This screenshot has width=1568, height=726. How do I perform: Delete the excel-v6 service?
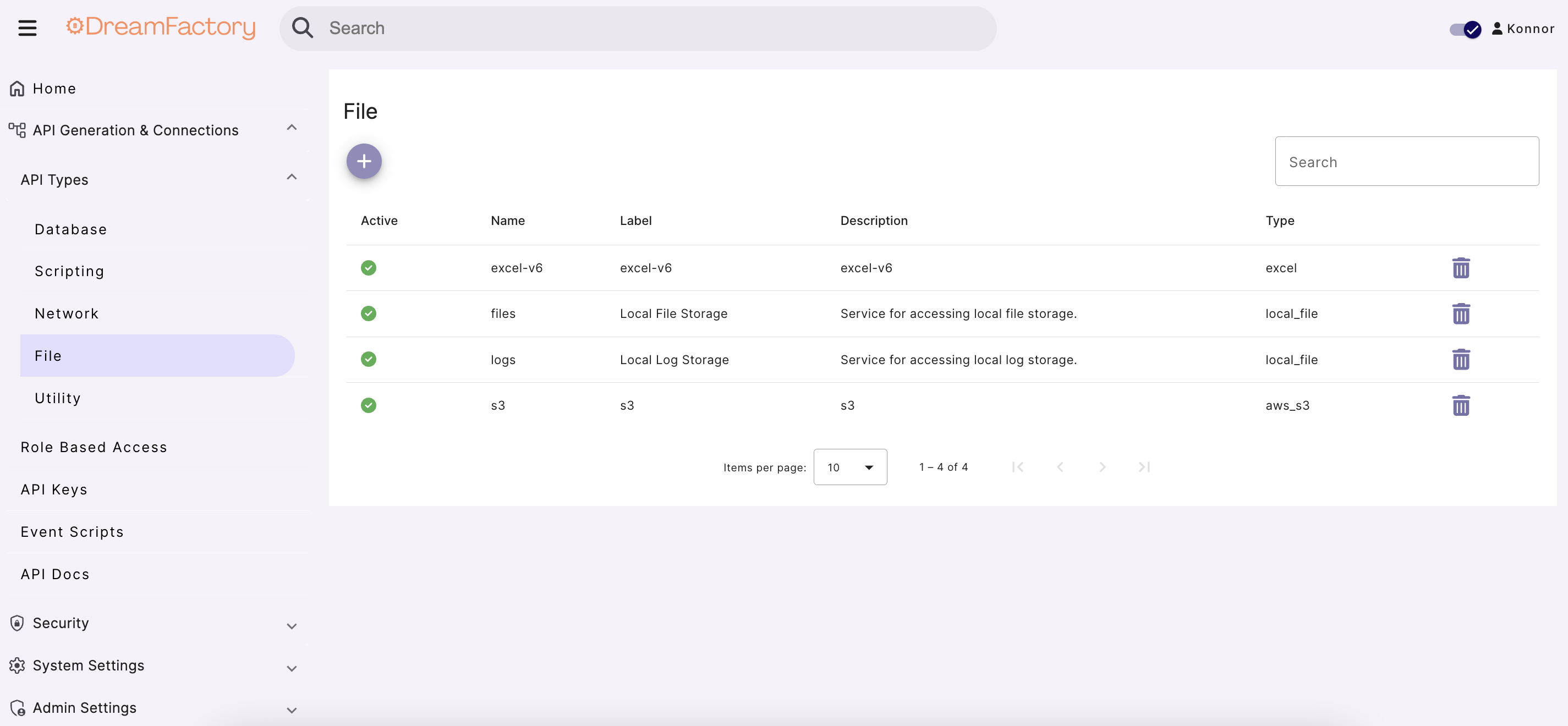[1461, 268]
